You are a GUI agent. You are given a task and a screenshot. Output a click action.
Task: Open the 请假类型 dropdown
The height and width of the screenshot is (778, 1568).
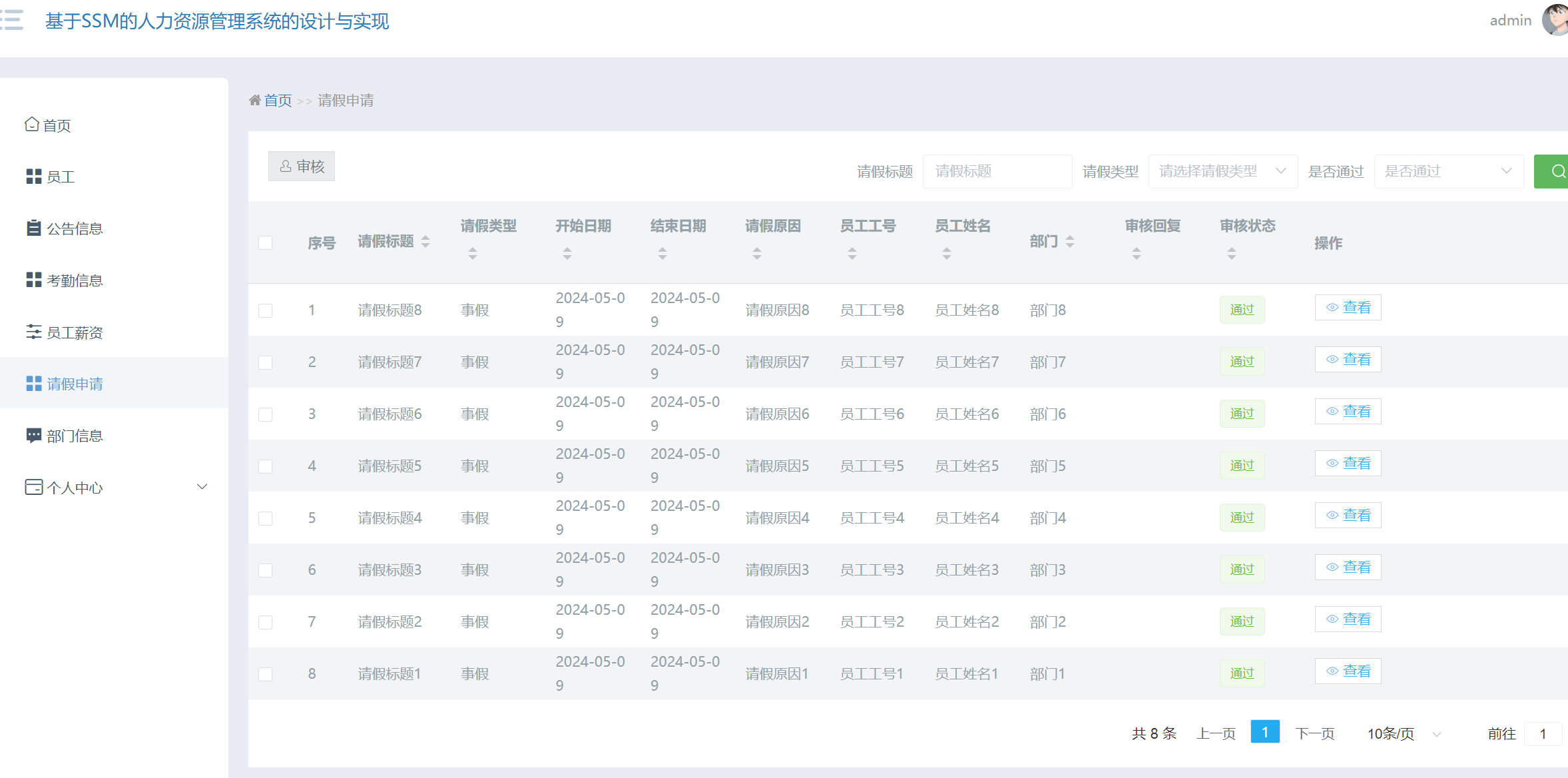point(1222,171)
